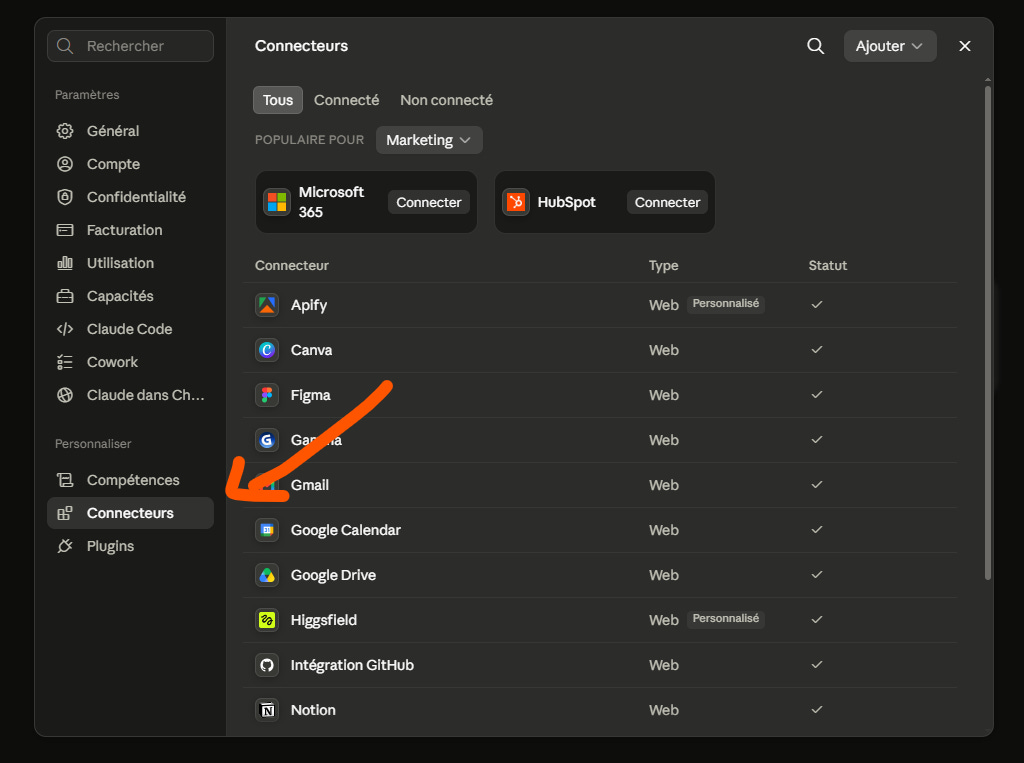The image size is (1024, 763).
Task: Click Web type in Notion row
Action: [x=664, y=710]
